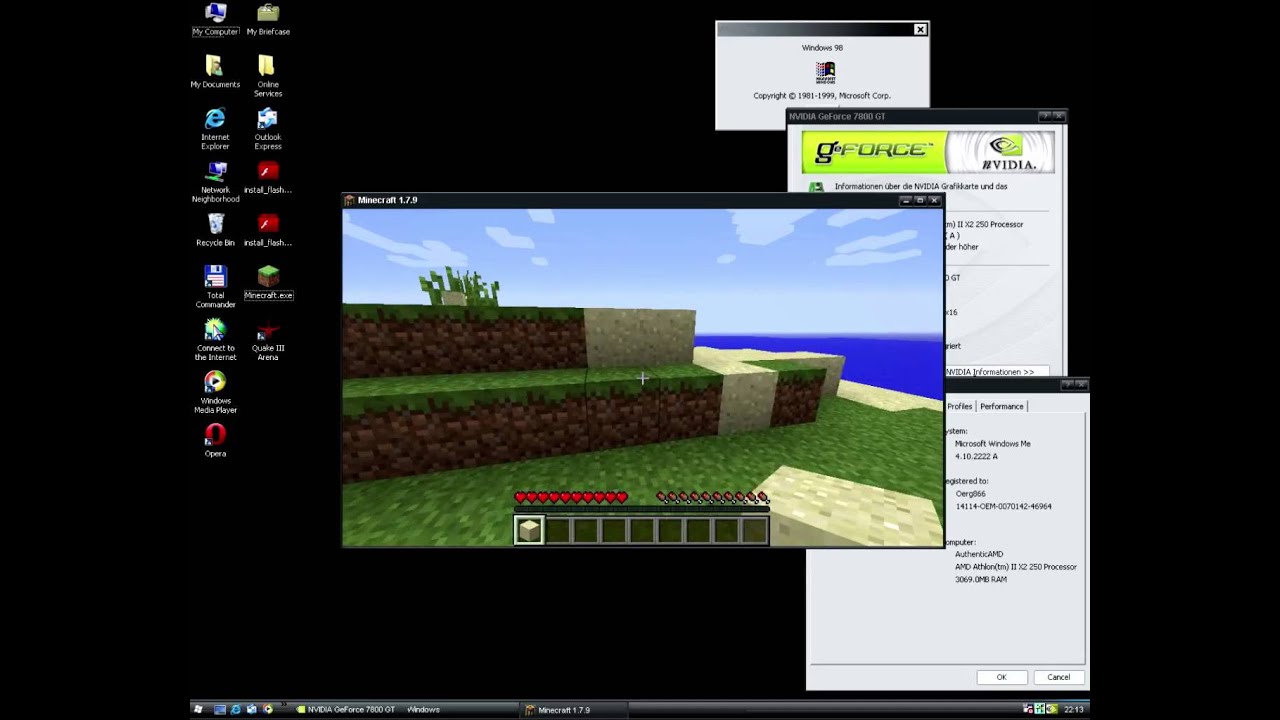Click the info icon beside Informationen text

[x=817, y=186]
